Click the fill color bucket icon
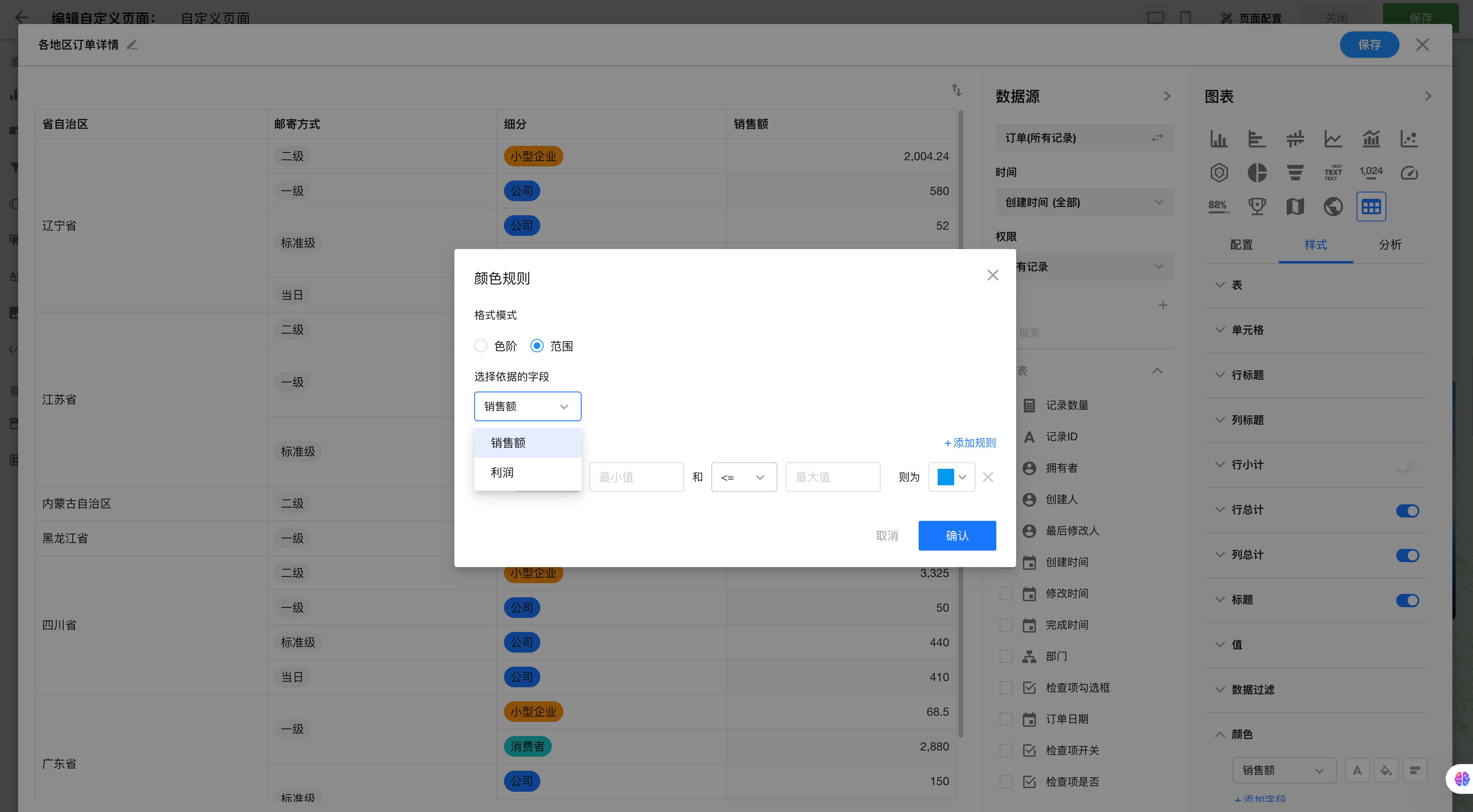This screenshot has width=1473, height=812. pos(1385,770)
